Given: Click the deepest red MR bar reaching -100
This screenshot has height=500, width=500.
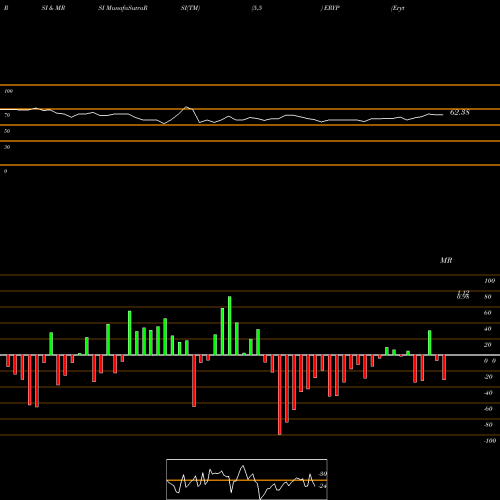Looking at the screenshot, I should (x=279, y=395).
